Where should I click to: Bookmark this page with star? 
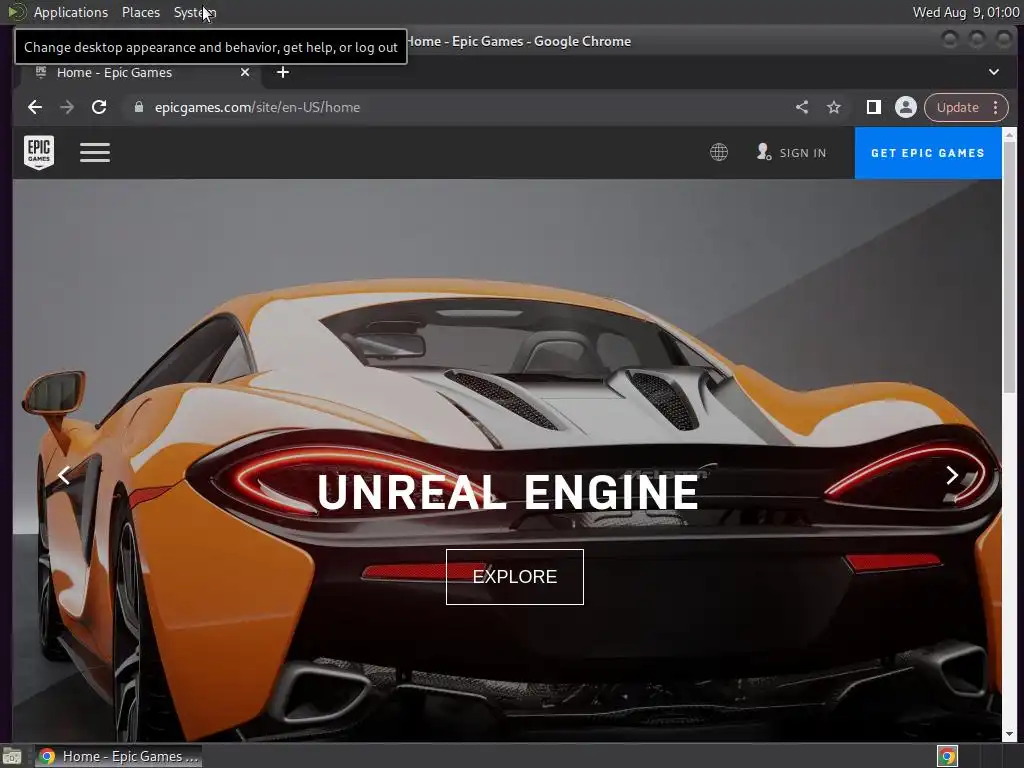tap(834, 107)
